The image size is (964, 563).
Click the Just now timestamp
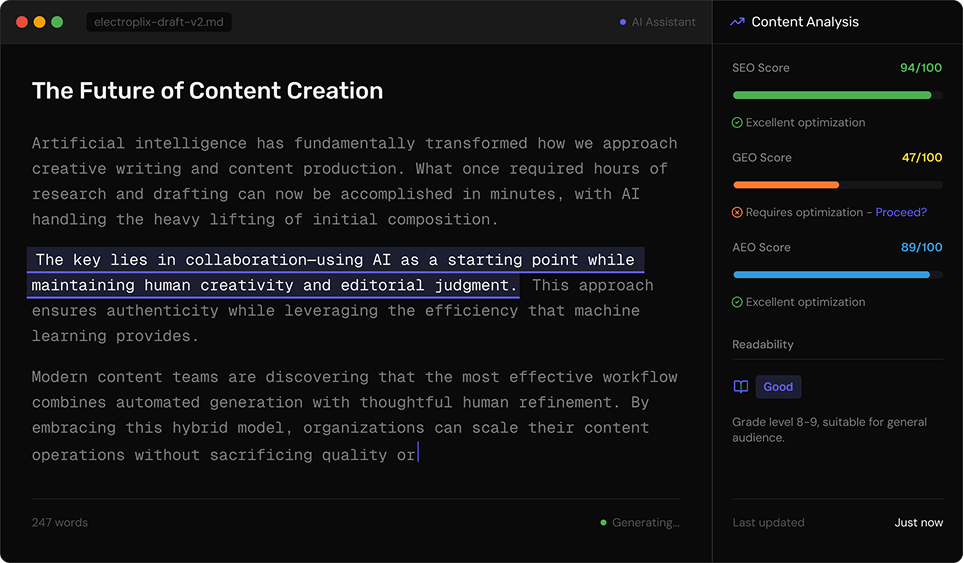pyautogui.click(x=919, y=522)
